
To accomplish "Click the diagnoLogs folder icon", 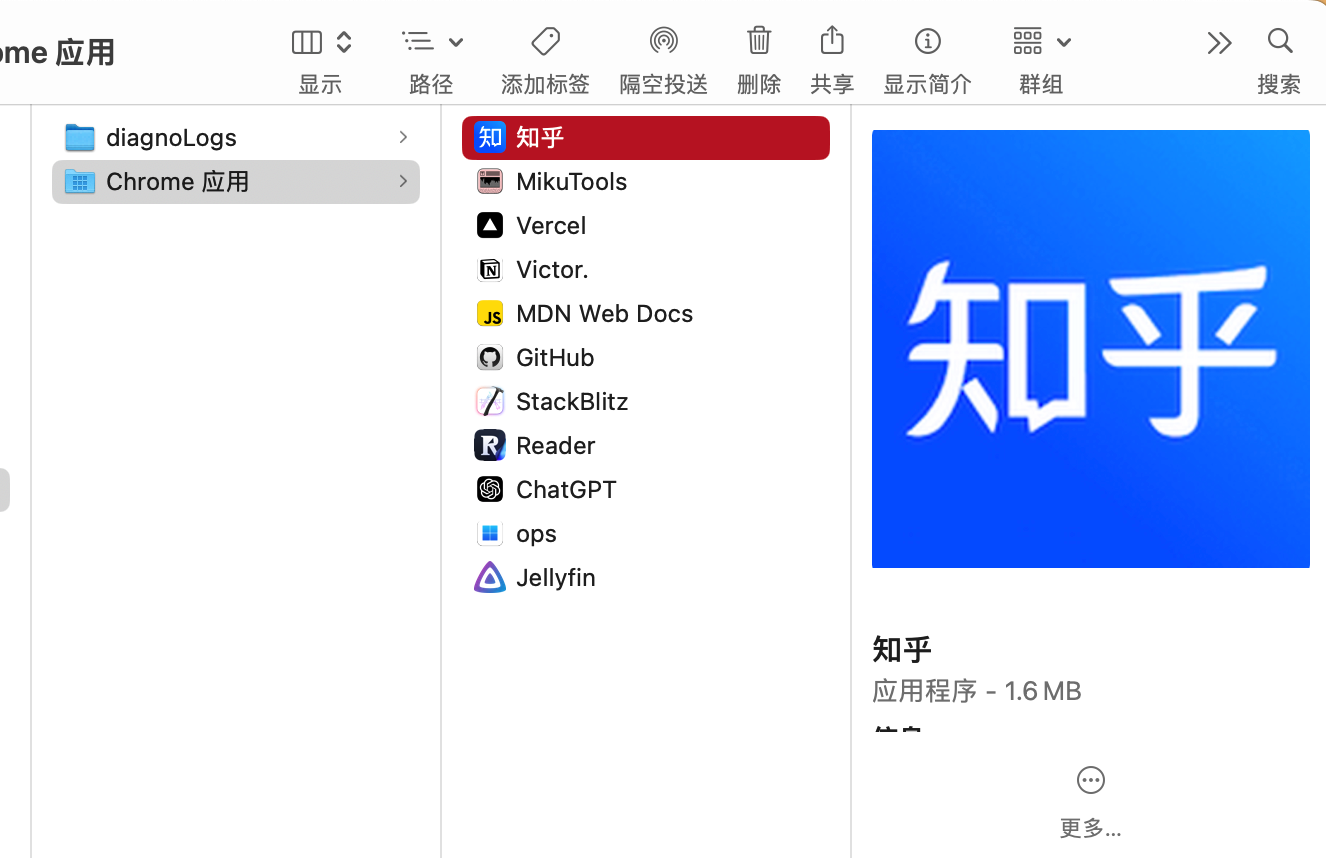I will pos(80,137).
